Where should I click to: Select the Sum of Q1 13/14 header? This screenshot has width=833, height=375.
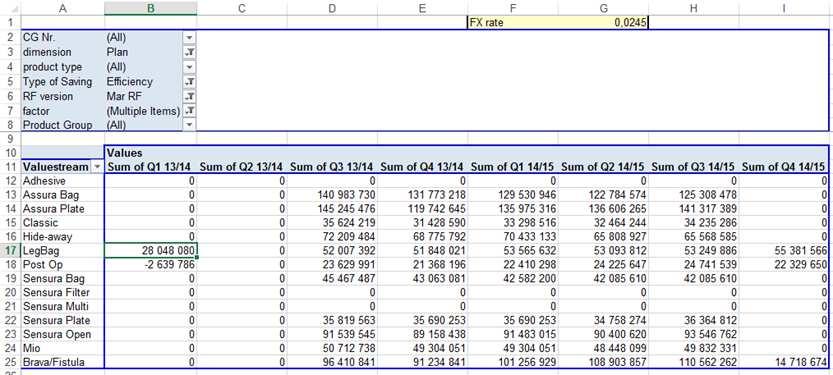pyautogui.click(x=151, y=167)
